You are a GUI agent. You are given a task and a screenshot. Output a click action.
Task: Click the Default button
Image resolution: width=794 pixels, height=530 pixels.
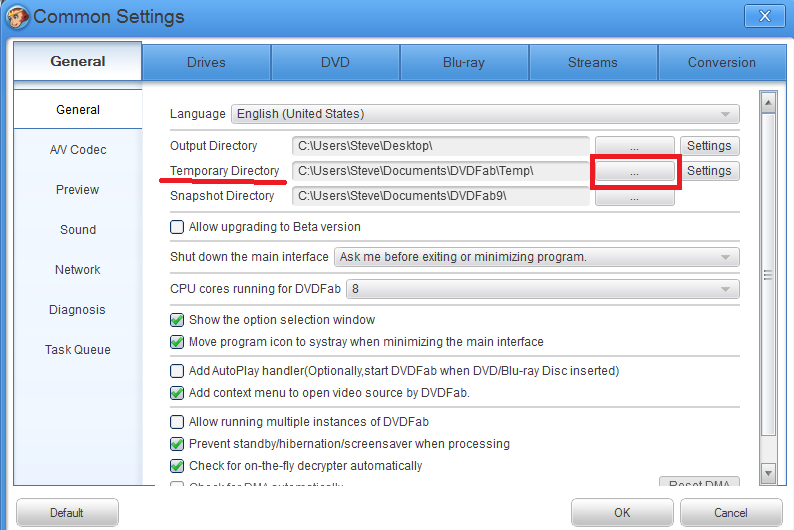tap(67, 513)
